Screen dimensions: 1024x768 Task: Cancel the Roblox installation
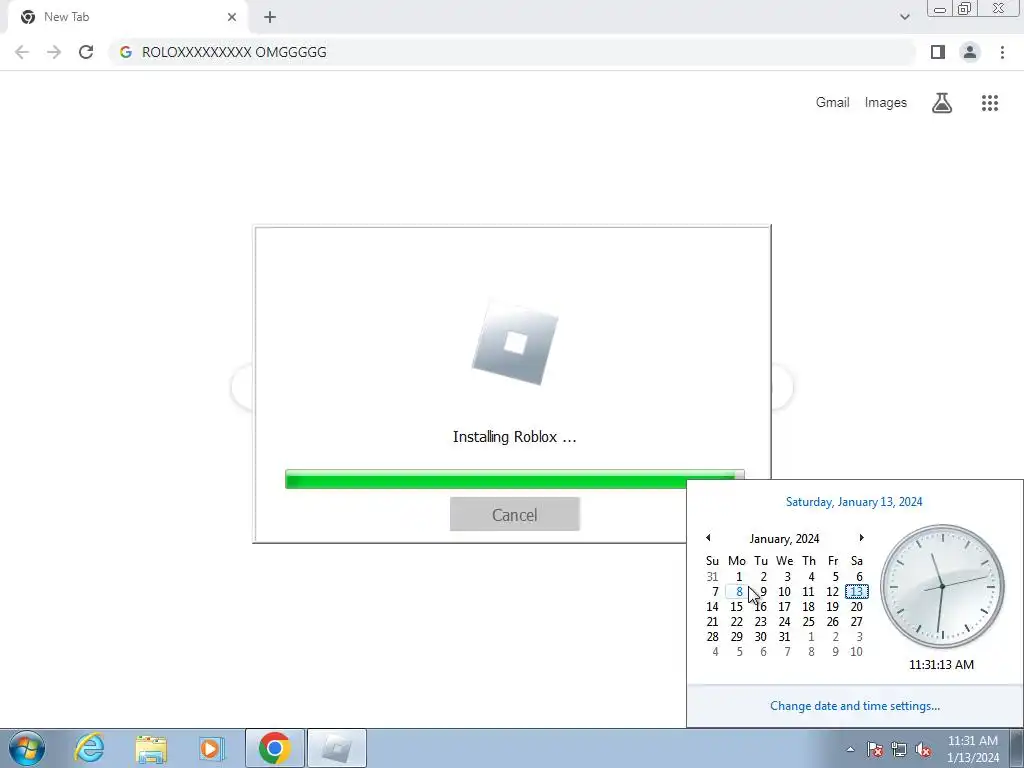515,515
